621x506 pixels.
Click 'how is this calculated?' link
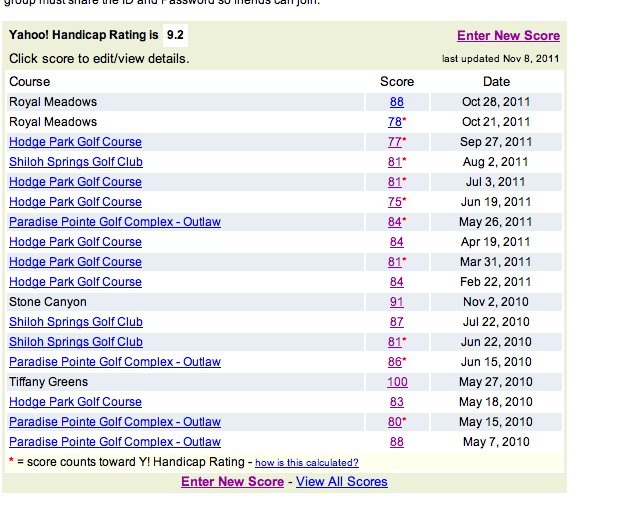tap(306, 463)
